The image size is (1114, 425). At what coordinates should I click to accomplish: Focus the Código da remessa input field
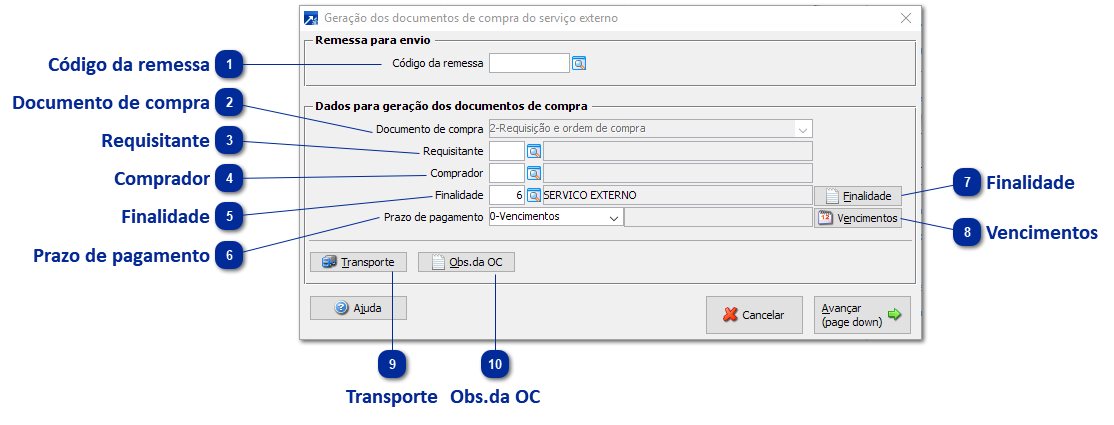pyautogui.click(x=528, y=63)
